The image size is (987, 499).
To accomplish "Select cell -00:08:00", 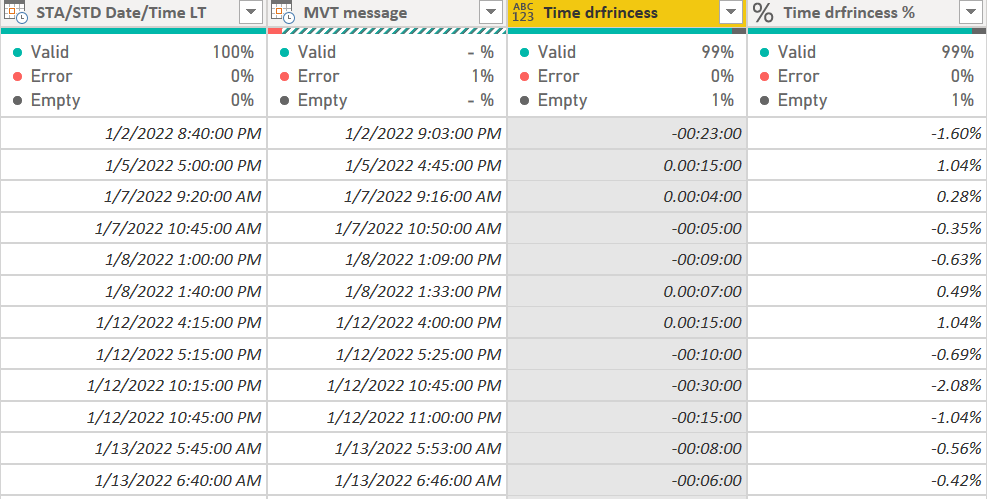I will [x=627, y=448].
